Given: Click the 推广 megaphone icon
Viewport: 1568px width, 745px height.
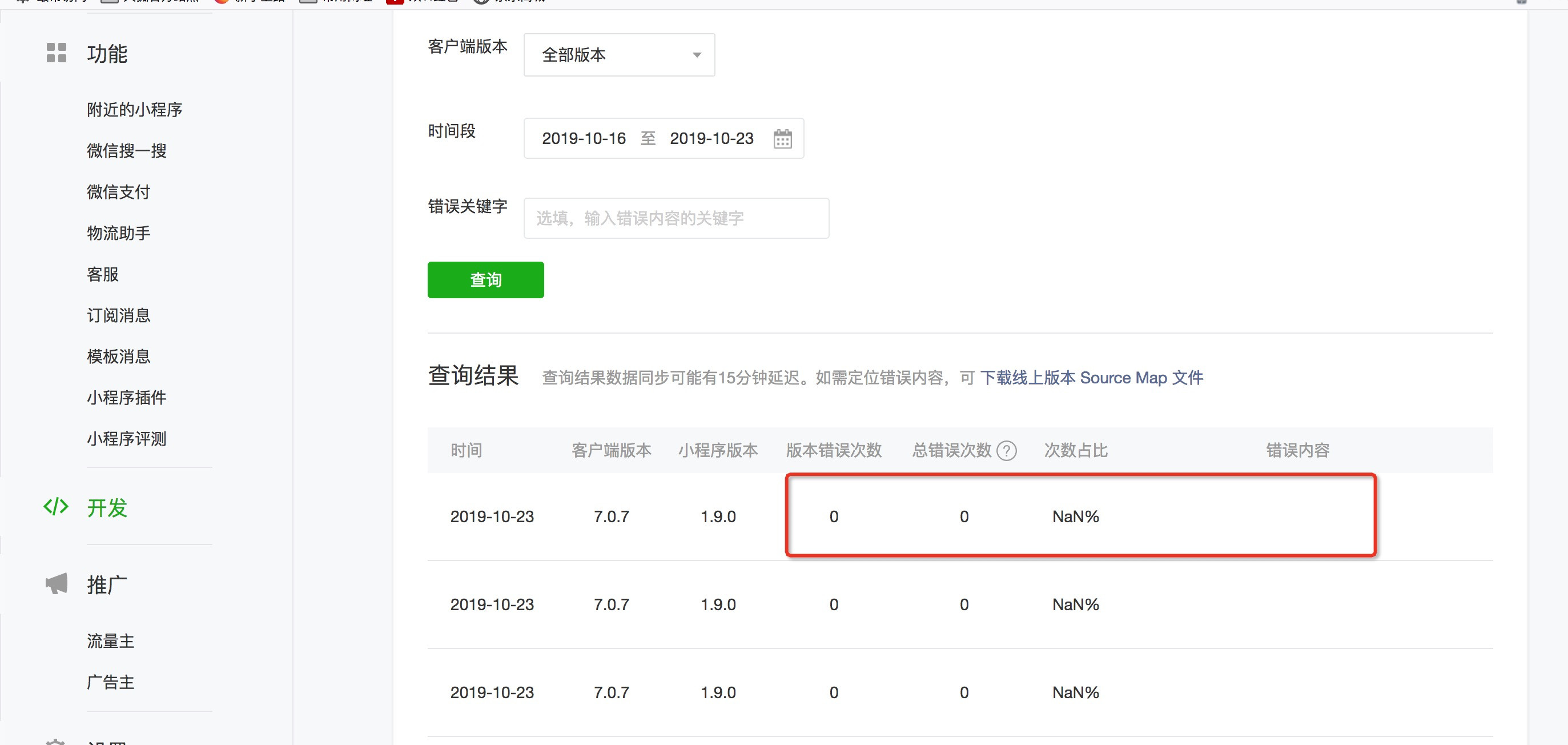Looking at the screenshot, I should 57,583.
